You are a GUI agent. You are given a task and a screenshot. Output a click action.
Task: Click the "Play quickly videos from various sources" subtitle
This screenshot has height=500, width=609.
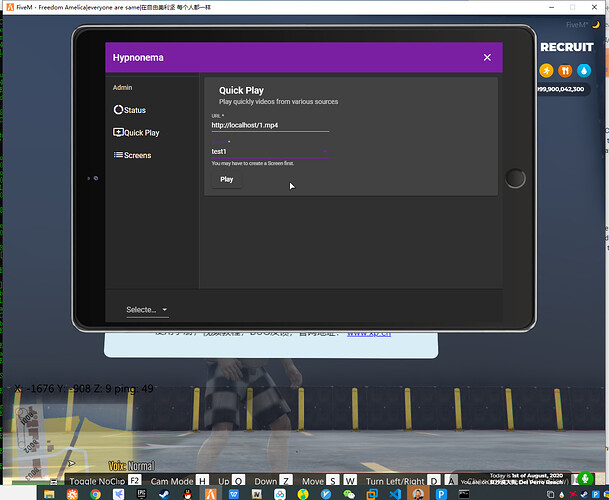pos(278,102)
